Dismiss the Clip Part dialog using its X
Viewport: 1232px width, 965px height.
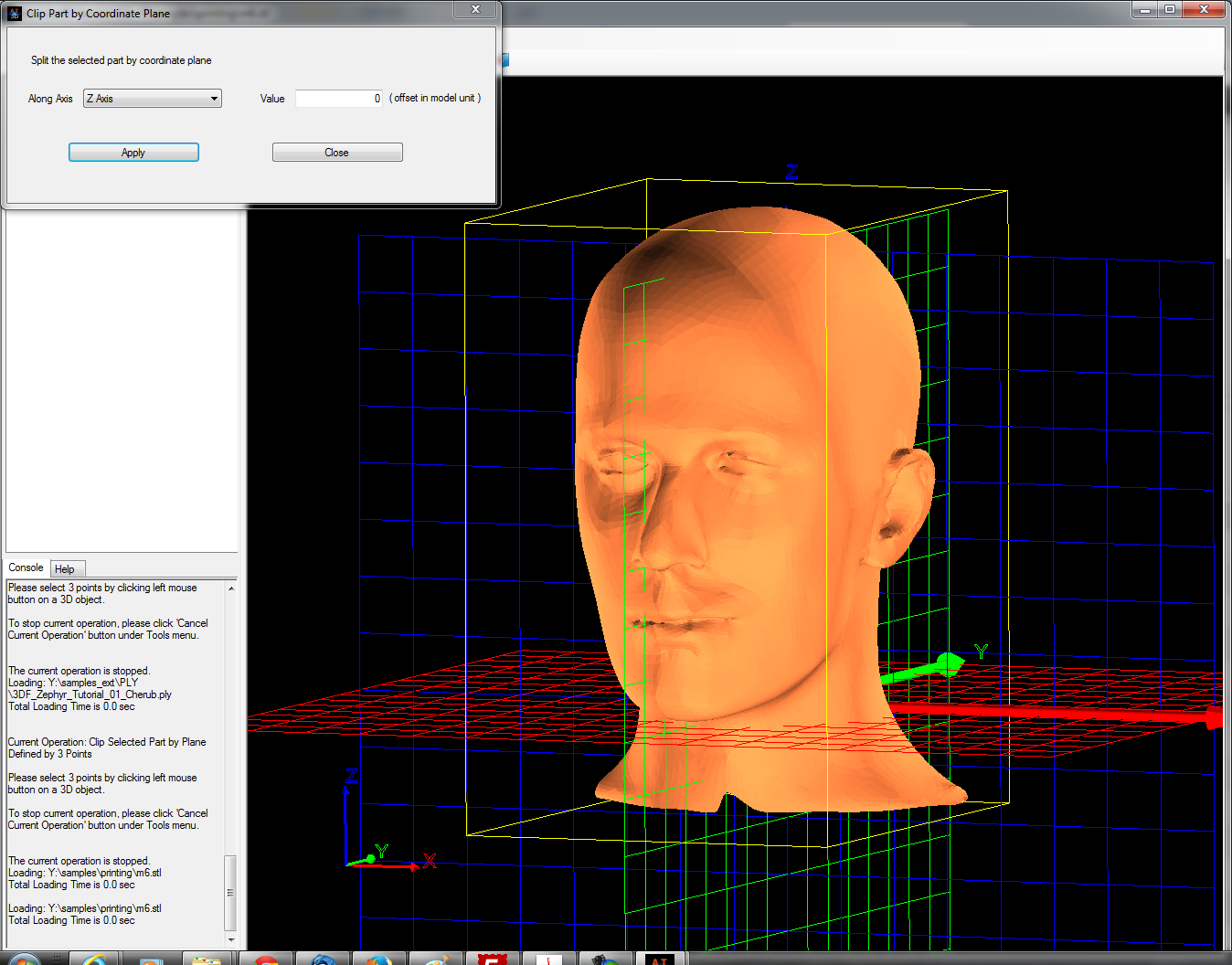pyautogui.click(x=475, y=9)
